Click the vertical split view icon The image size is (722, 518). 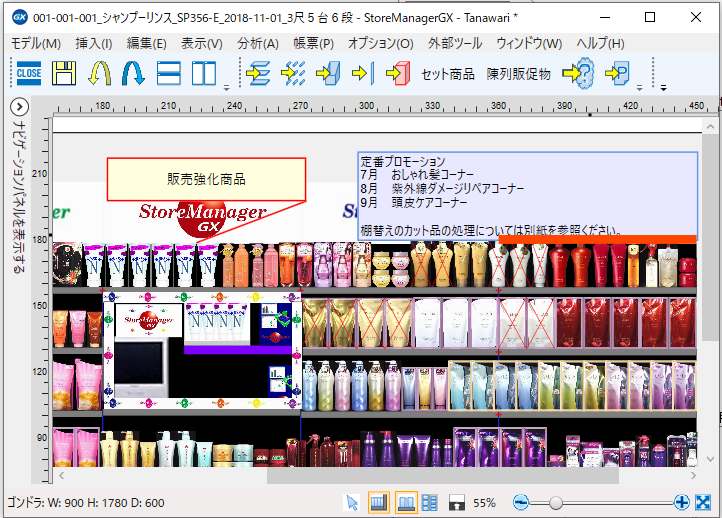204,73
